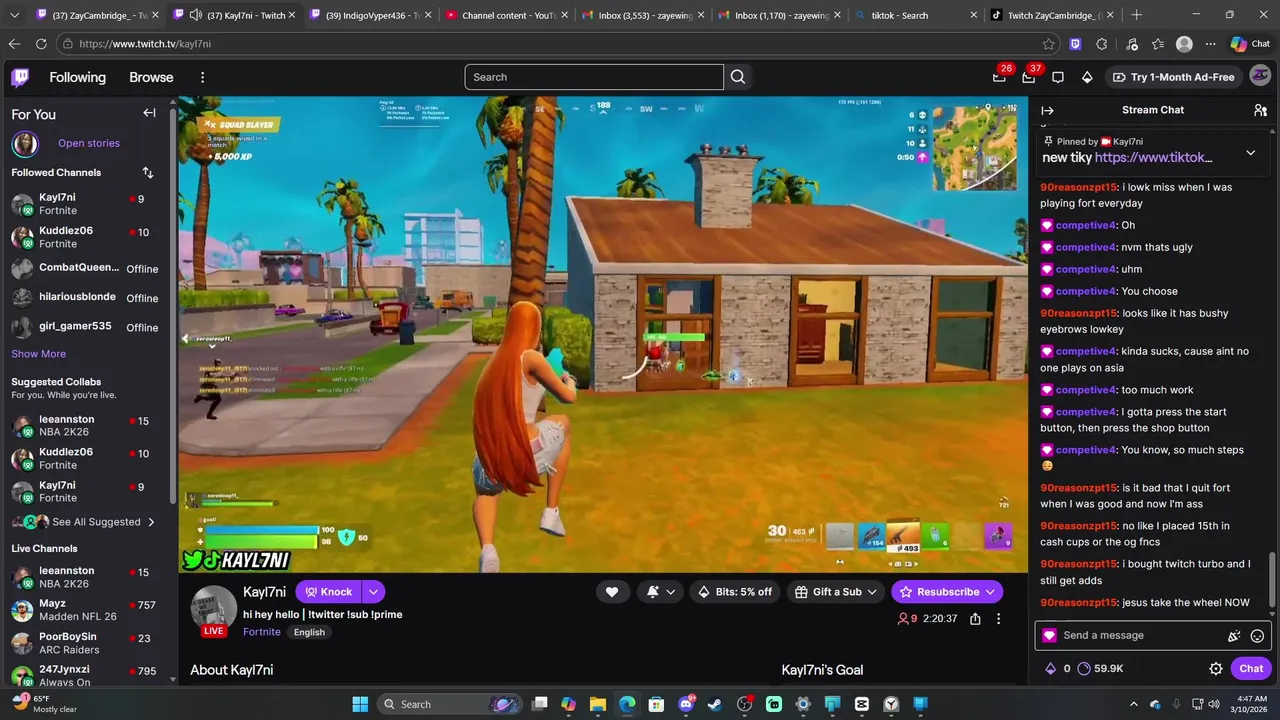Click the Twitch browser extension icon
The width and height of the screenshot is (1280, 720).
pos(1075,44)
